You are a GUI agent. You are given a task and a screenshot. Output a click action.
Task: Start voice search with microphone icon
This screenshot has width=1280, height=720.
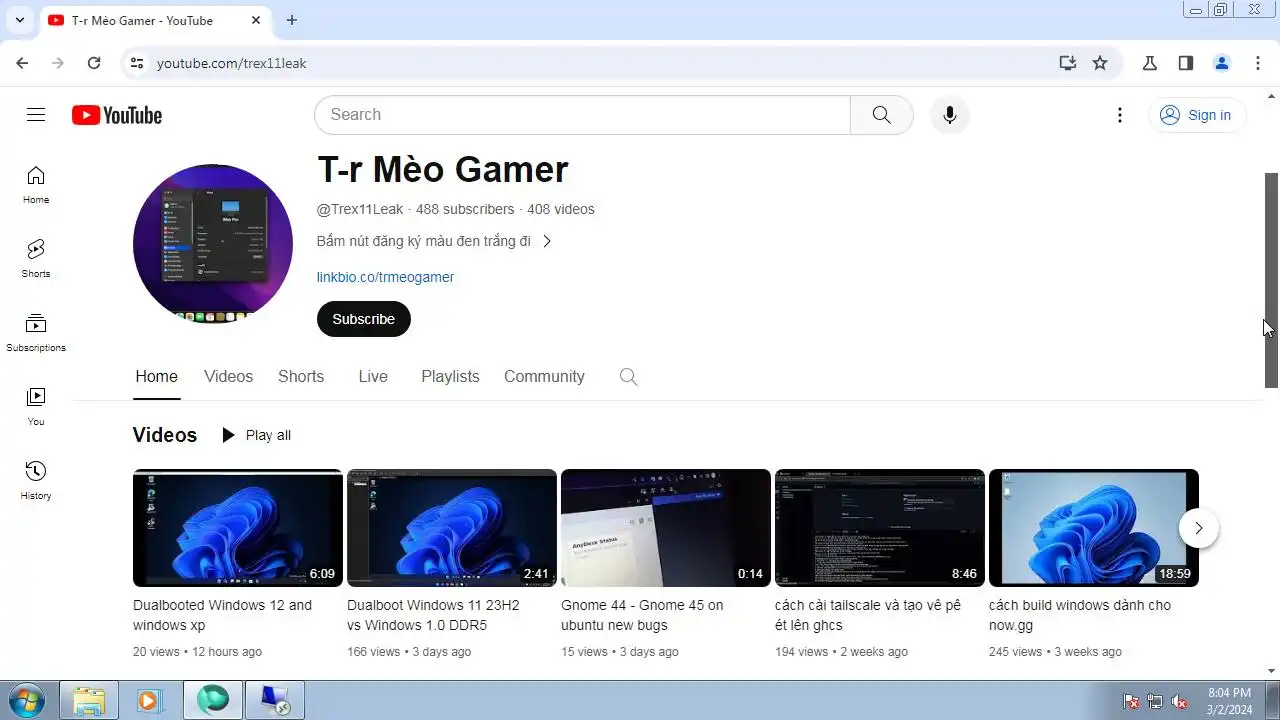click(950, 115)
